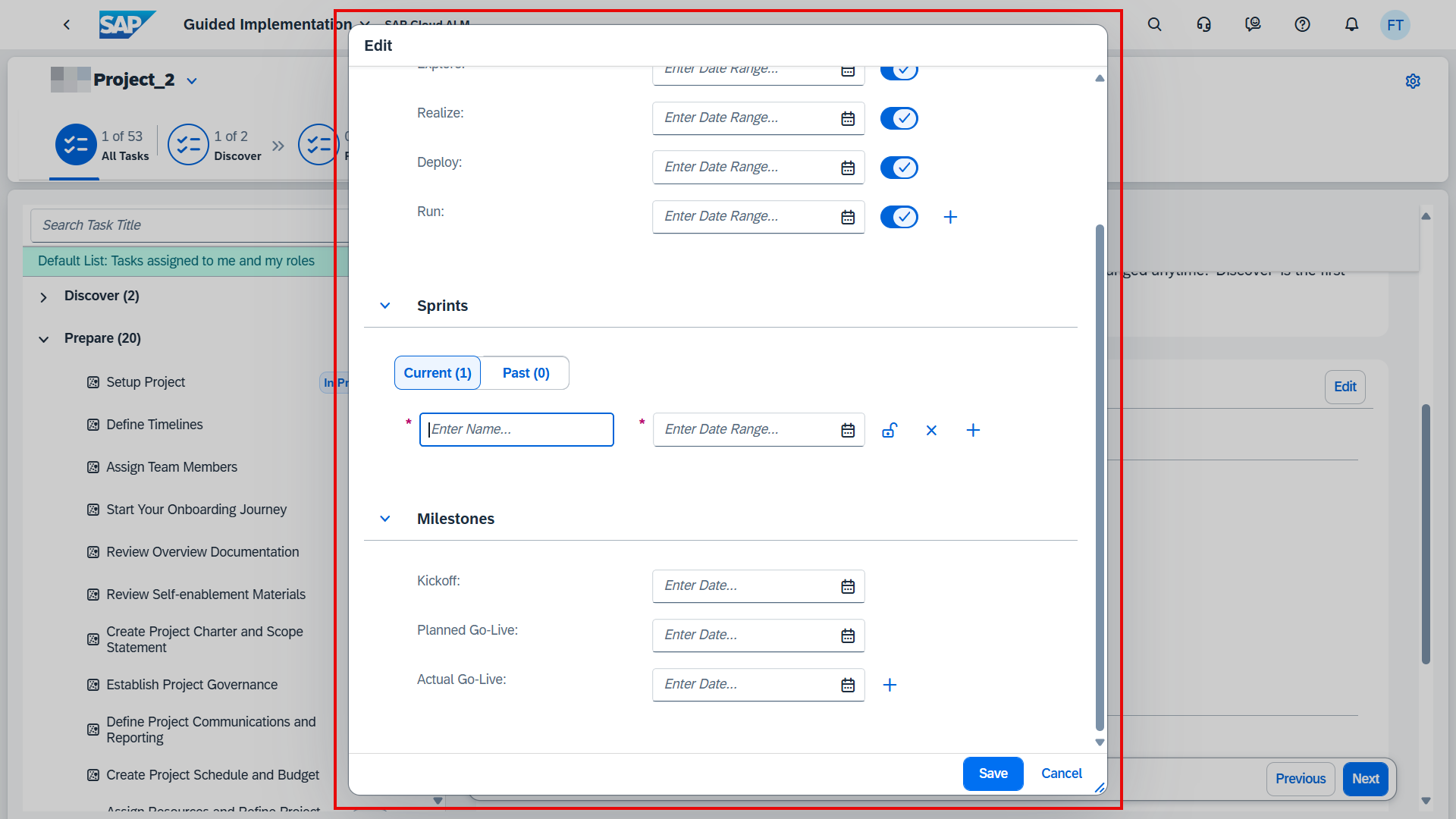Open the calendar for Planned Go-Live
Screen dimensions: 1456x819
pos(848,635)
